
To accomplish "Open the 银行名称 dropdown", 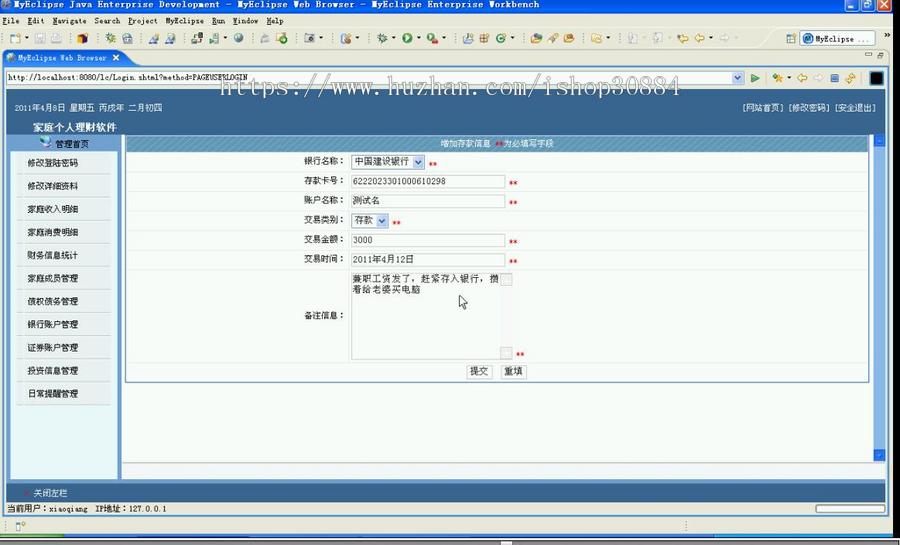I will pyautogui.click(x=418, y=162).
